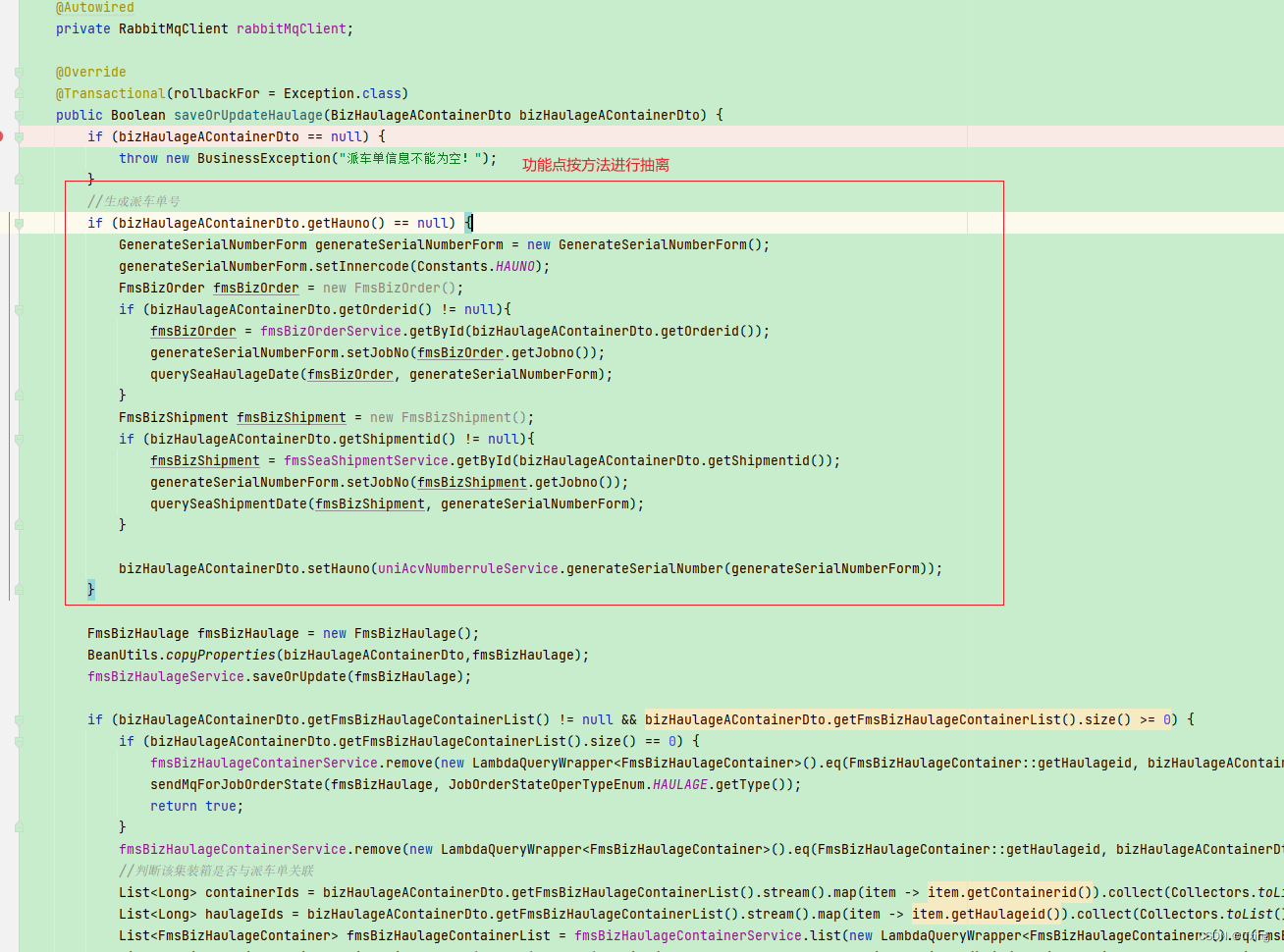Click the querySeaShipmentDate method call

point(229,503)
